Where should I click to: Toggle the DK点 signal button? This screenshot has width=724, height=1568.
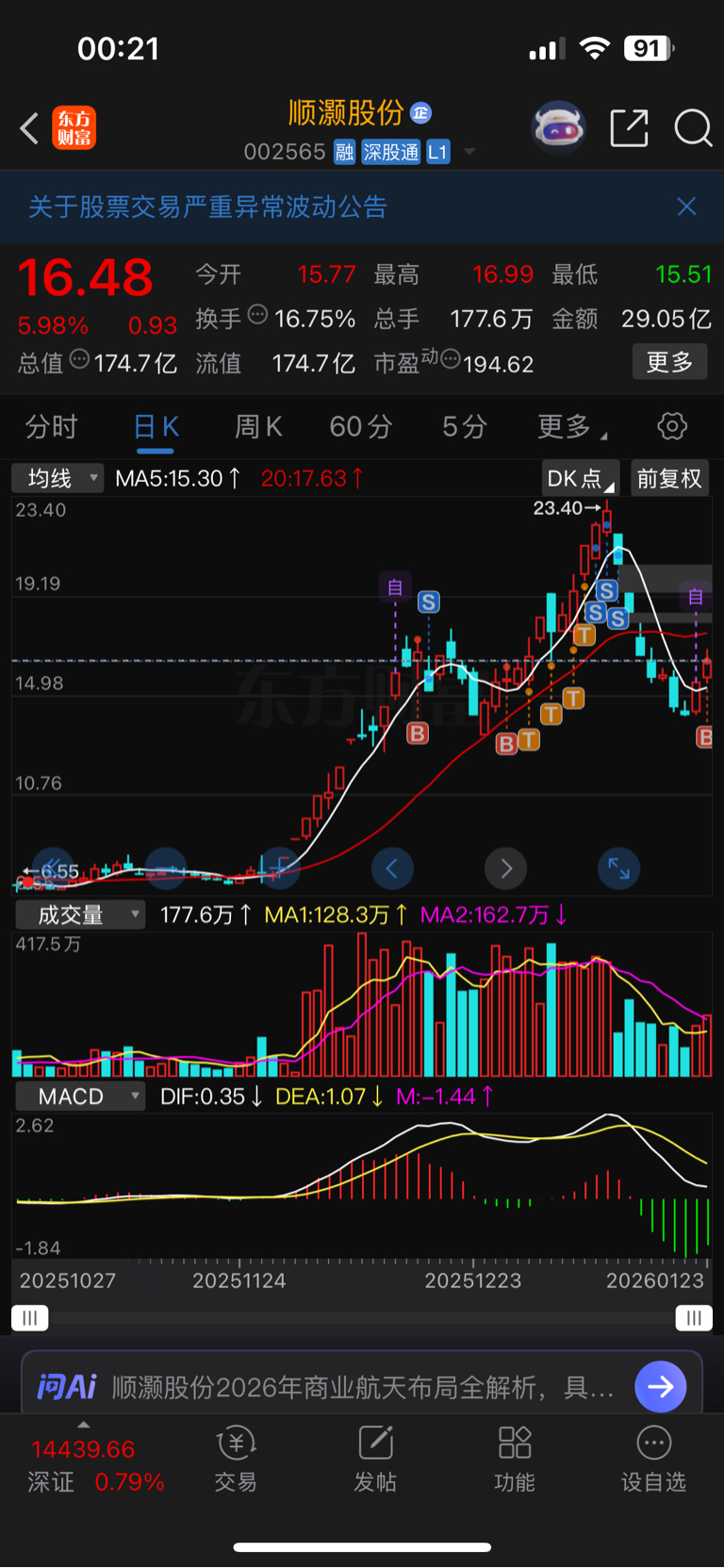(x=581, y=478)
